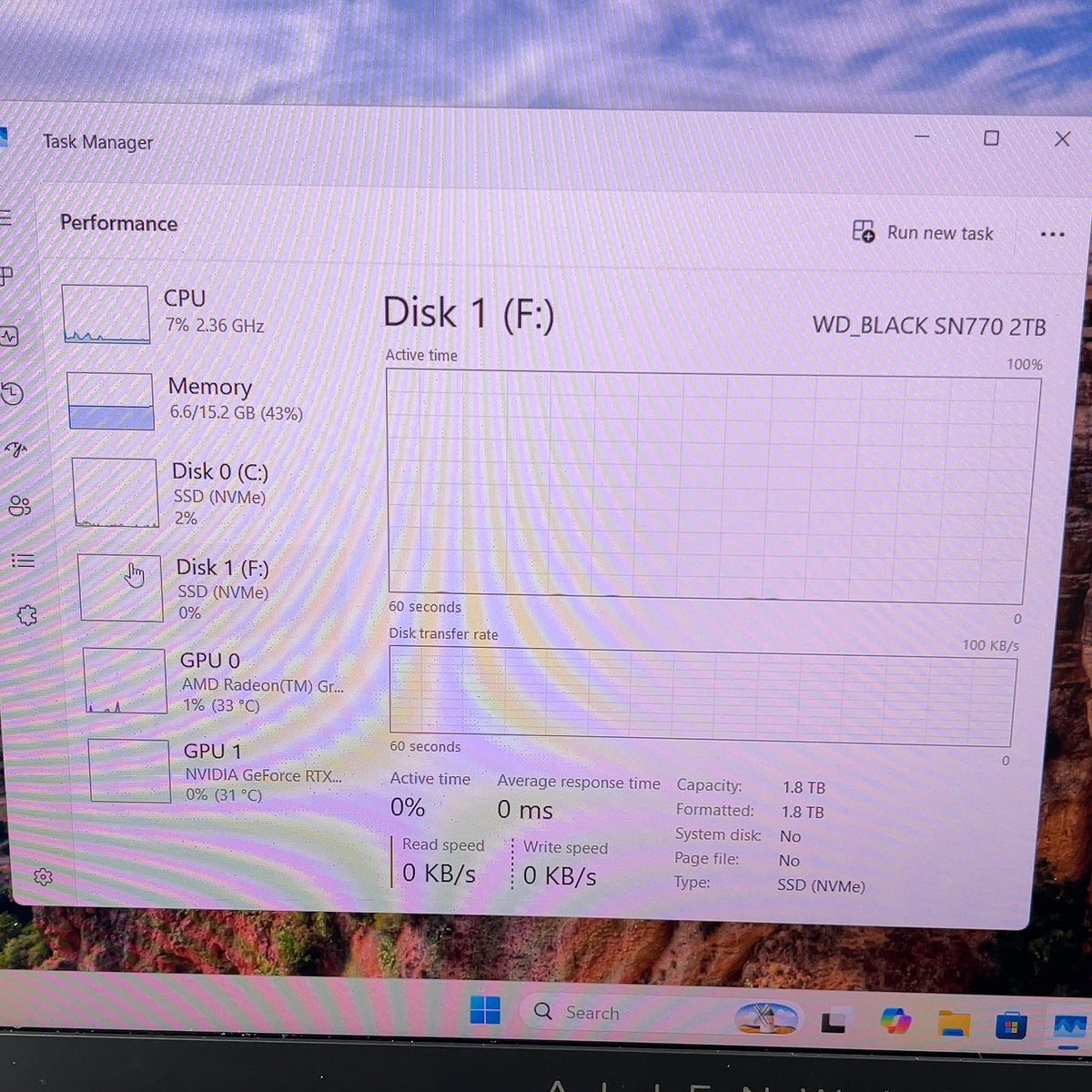Click the Task Manager taskbar icon
Screen dimensions: 1092x1092
[1069, 1028]
